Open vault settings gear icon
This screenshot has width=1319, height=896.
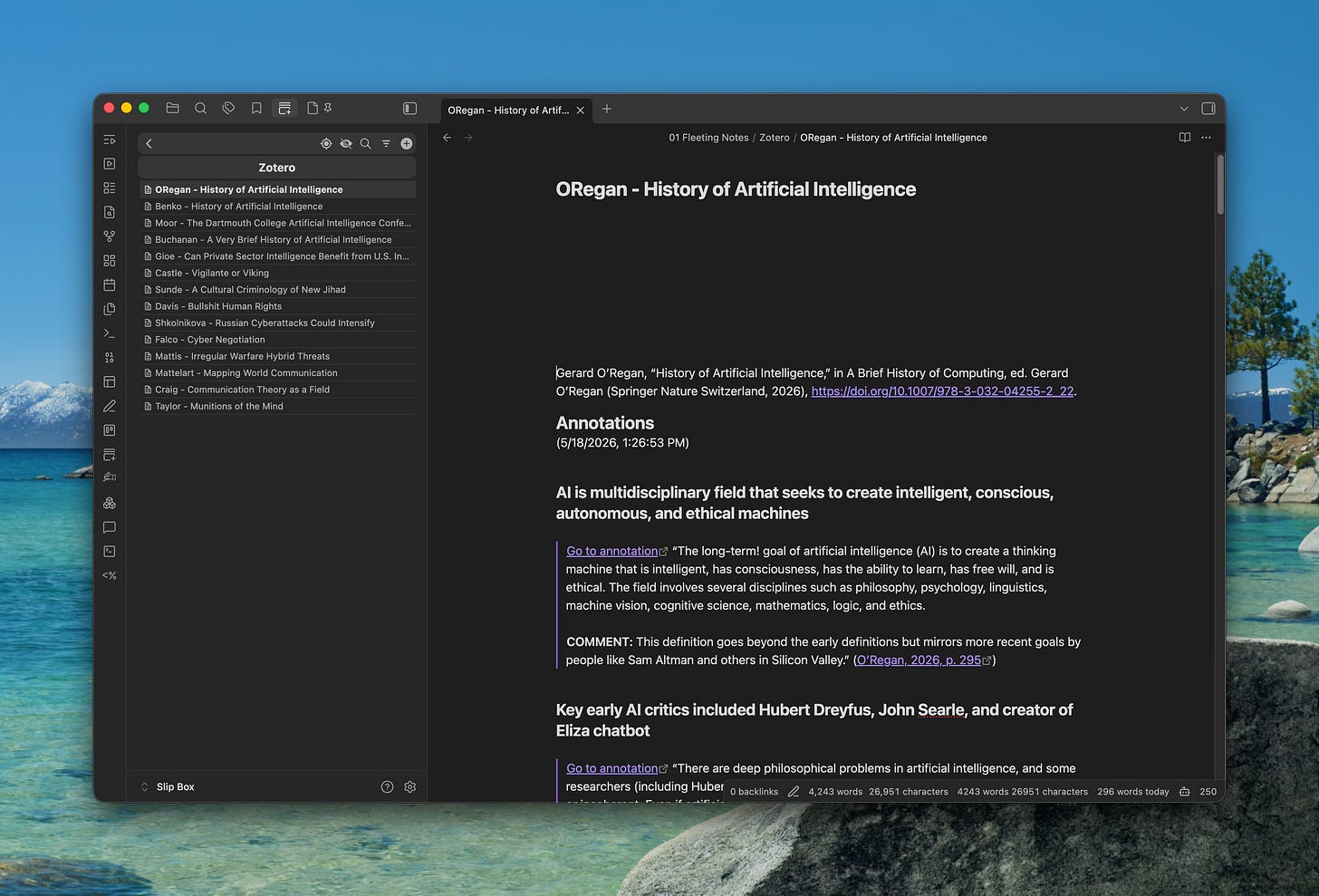[x=409, y=787]
